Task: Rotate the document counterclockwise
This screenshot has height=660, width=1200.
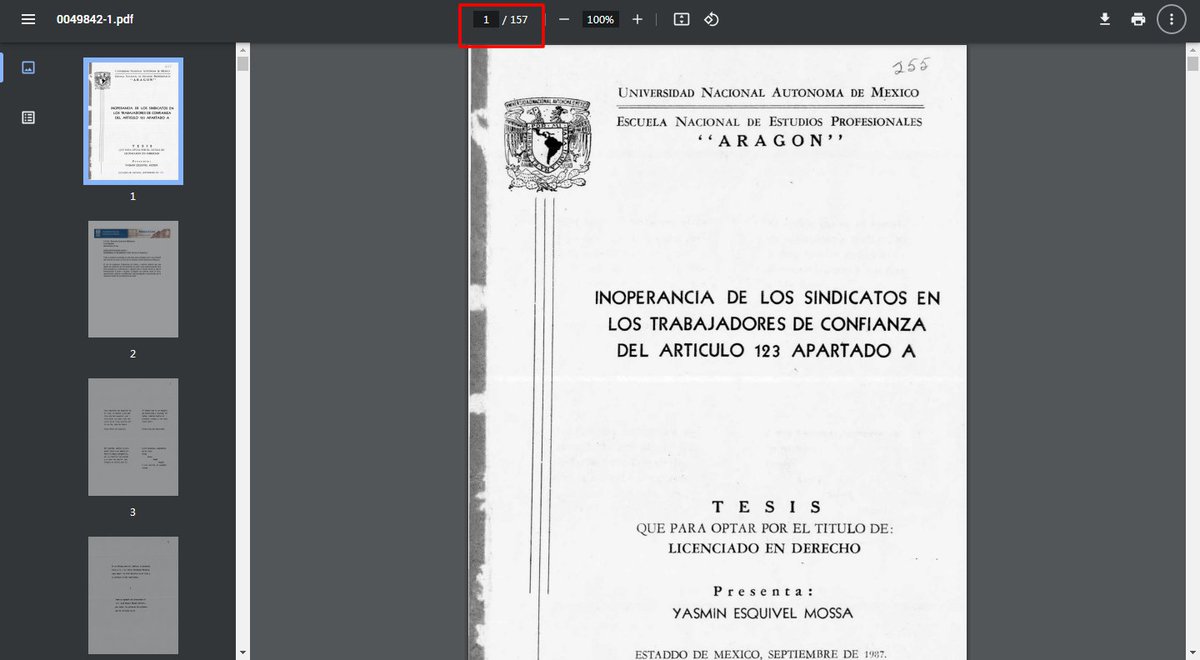Action: (x=711, y=19)
